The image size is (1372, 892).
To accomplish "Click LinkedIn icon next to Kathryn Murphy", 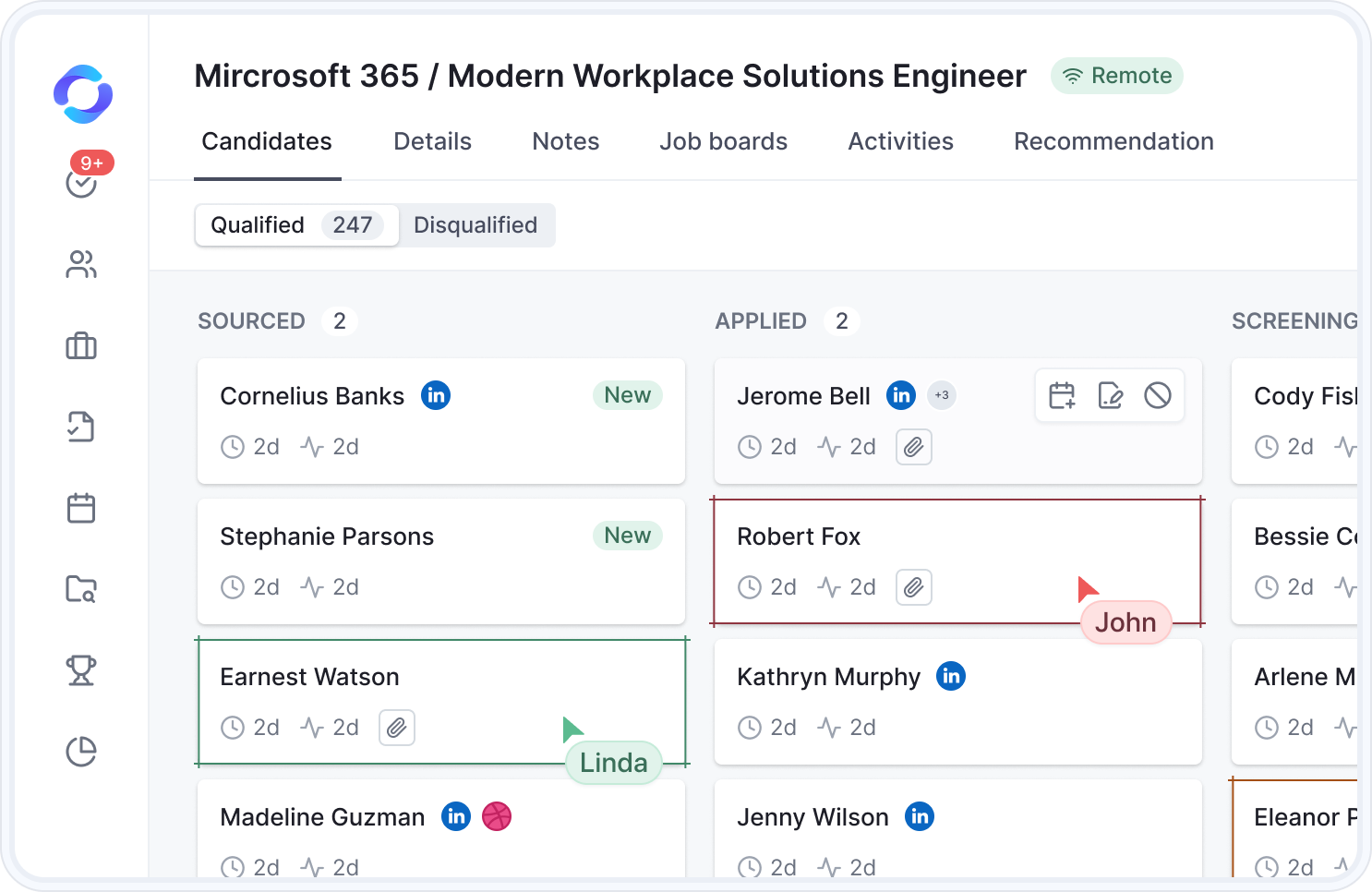I will (x=951, y=676).
